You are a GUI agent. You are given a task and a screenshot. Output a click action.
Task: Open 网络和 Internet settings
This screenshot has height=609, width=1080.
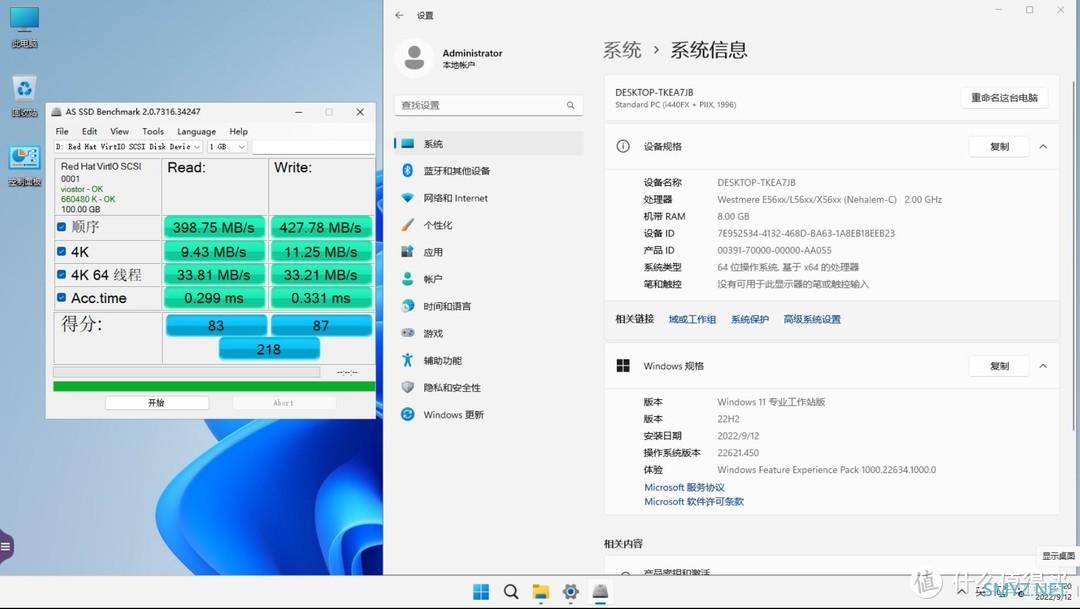click(x=489, y=198)
